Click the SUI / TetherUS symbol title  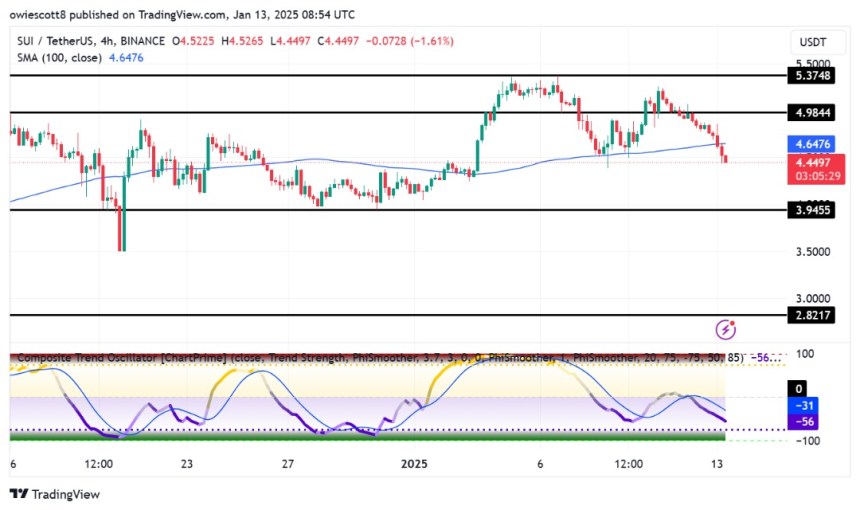[55, 41]
